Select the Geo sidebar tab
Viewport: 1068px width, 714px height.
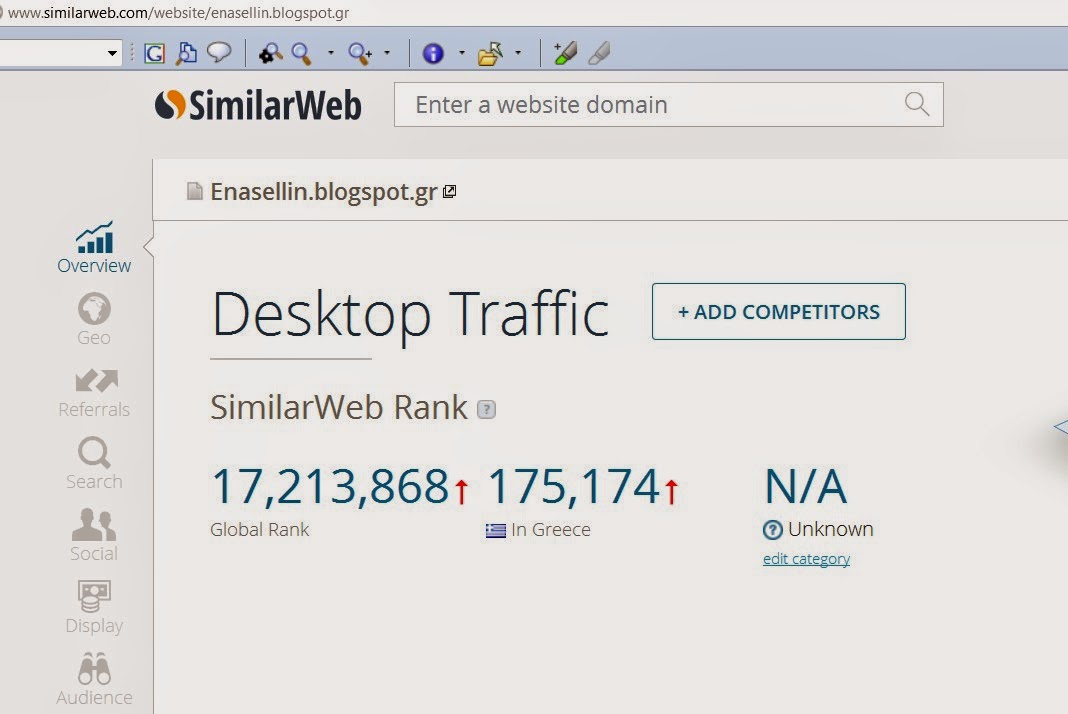94,320
